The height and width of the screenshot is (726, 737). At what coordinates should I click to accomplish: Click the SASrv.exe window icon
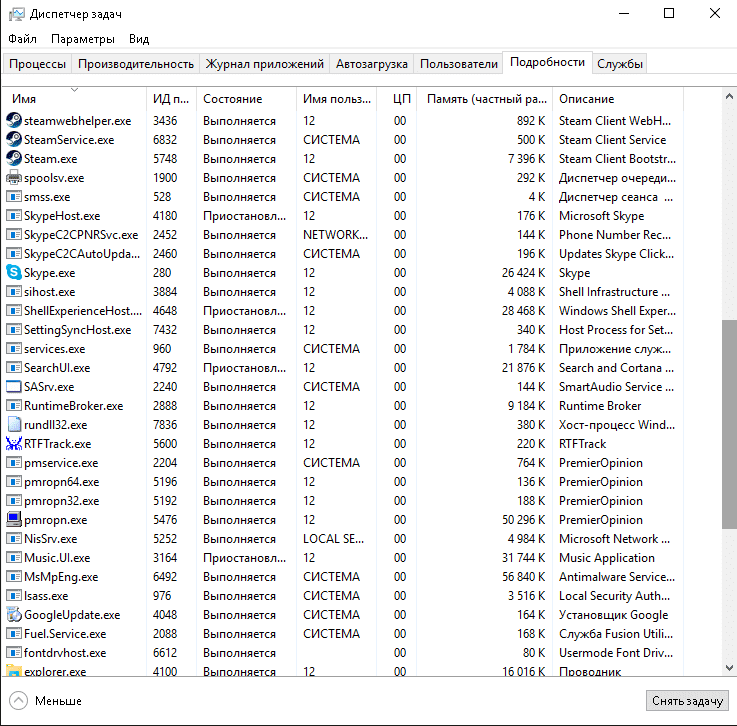[x=14, y=386]
